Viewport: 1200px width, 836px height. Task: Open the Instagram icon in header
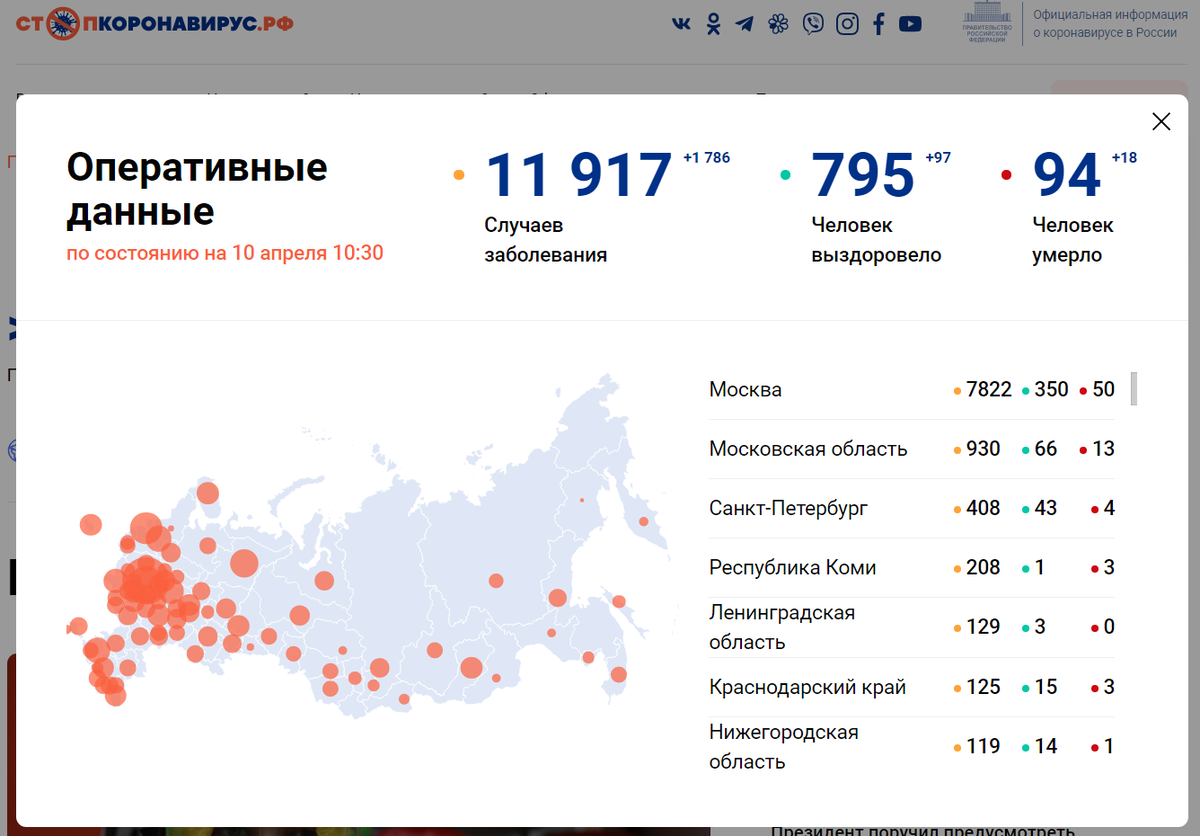[x=847, y=24]
